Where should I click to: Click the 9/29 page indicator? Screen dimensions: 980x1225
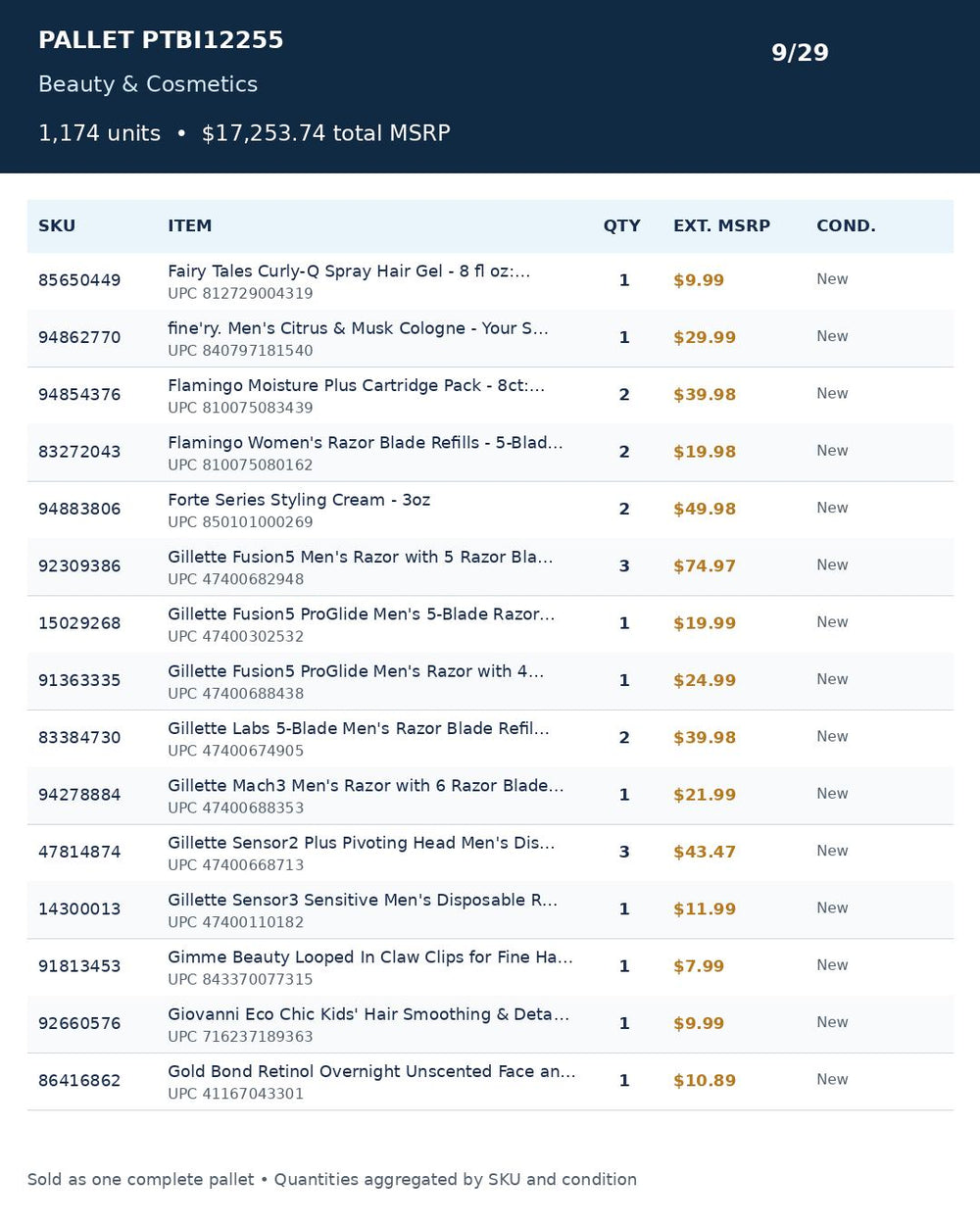tap(800, 53)
